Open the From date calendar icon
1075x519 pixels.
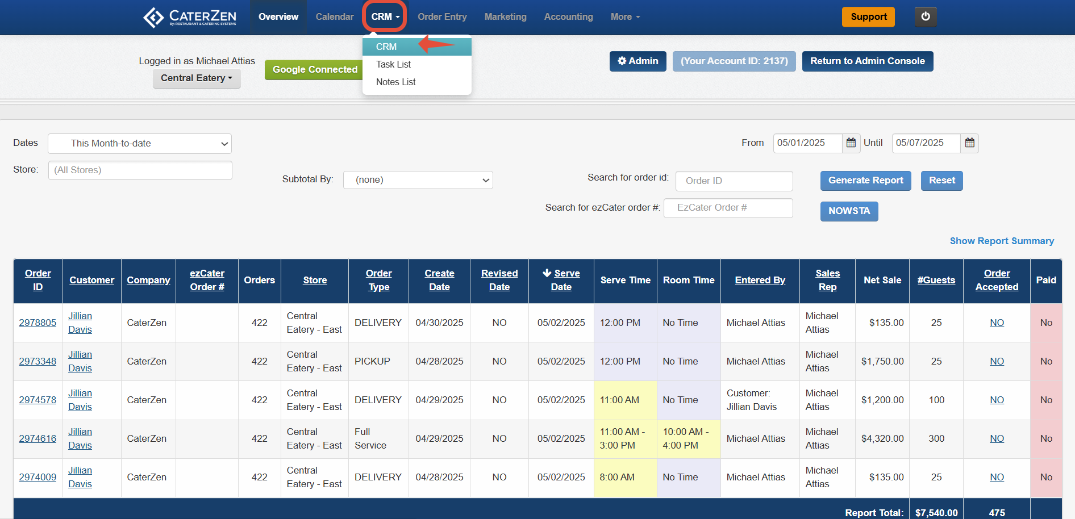click(851, 143)
